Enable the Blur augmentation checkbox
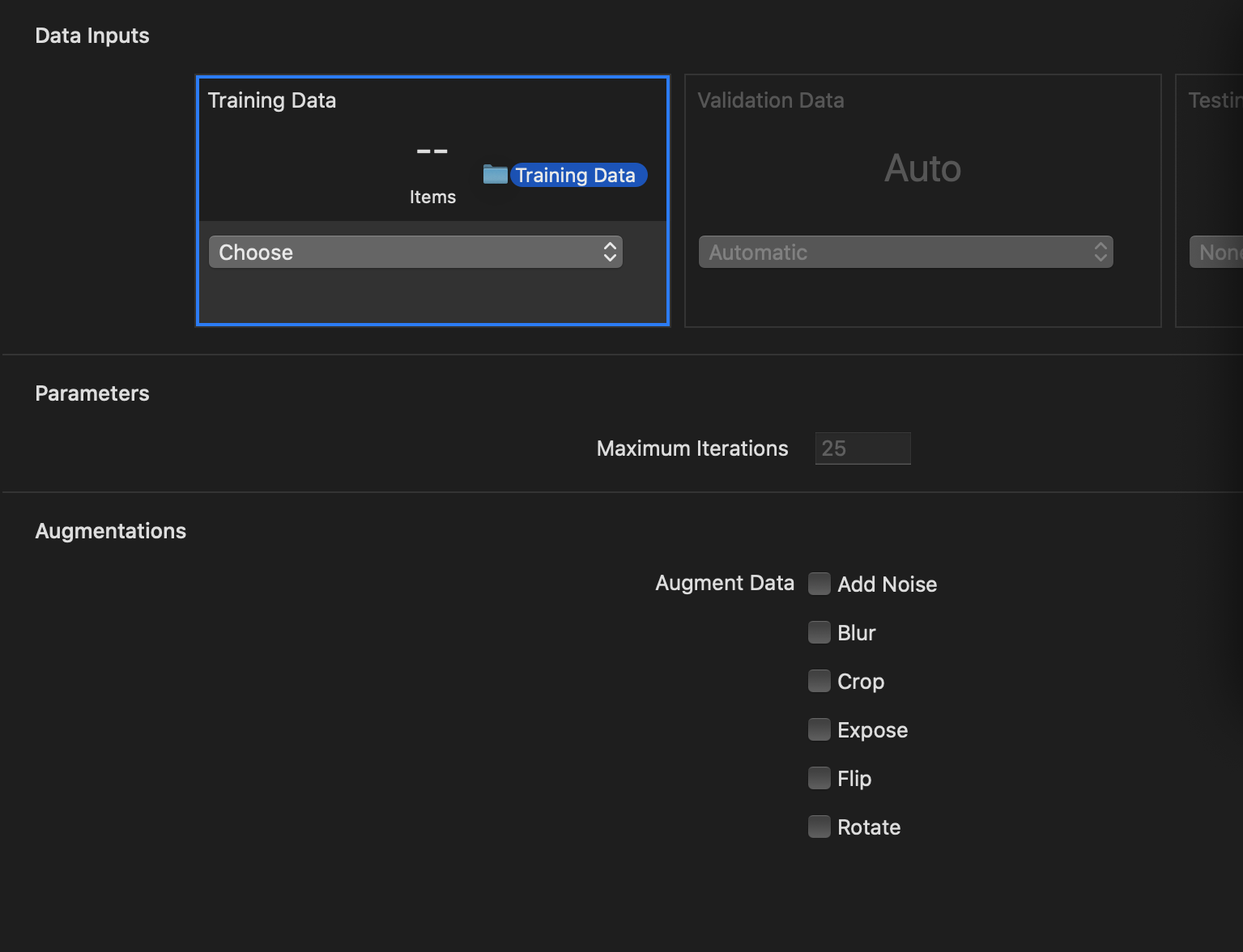Viewport: 1243px width, 952px height. click(819, 632)
